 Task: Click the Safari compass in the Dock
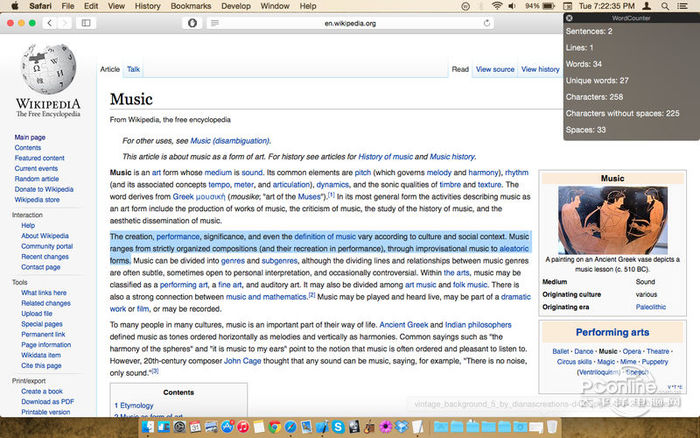coord(291,427)
